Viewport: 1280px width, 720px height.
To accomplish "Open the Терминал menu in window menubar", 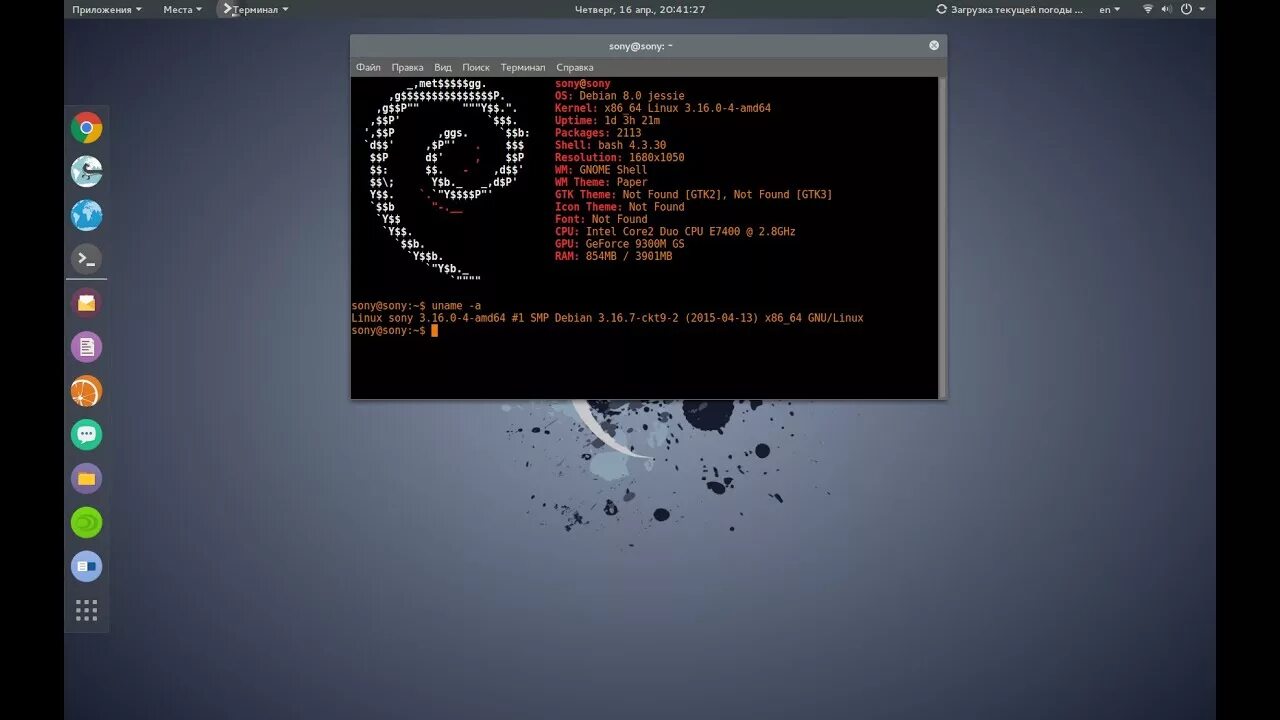I will 523,67.
